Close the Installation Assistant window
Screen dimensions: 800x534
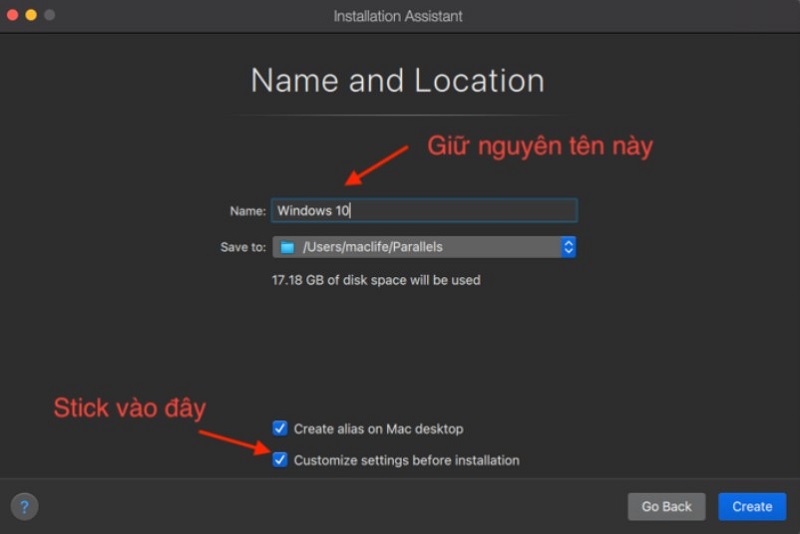[13, 15]
